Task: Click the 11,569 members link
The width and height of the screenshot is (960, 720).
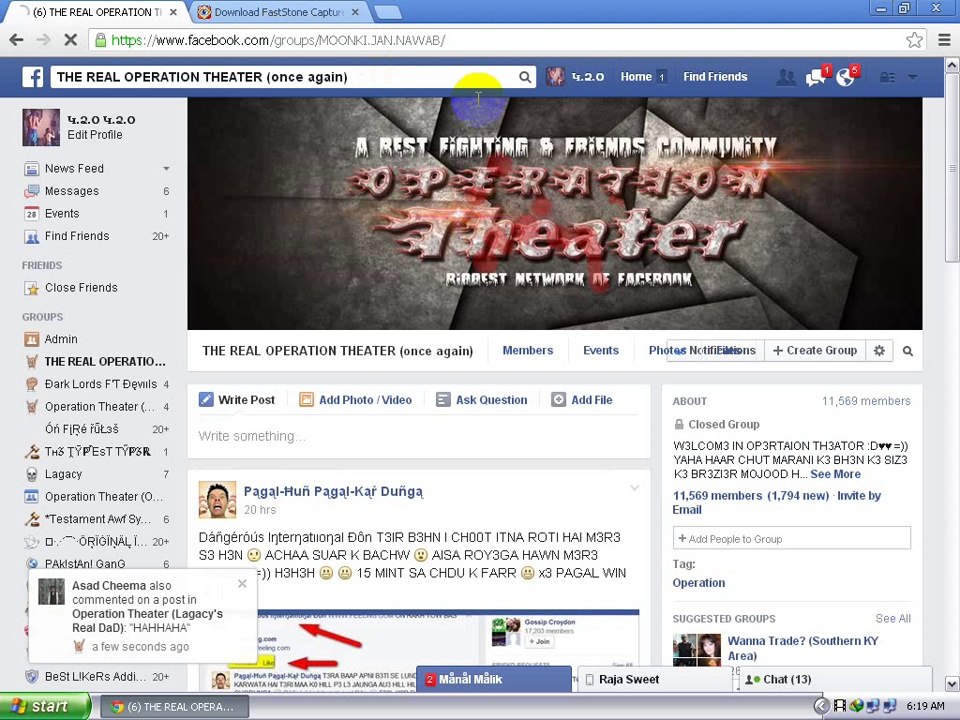Action: click(x=717, y=496)
